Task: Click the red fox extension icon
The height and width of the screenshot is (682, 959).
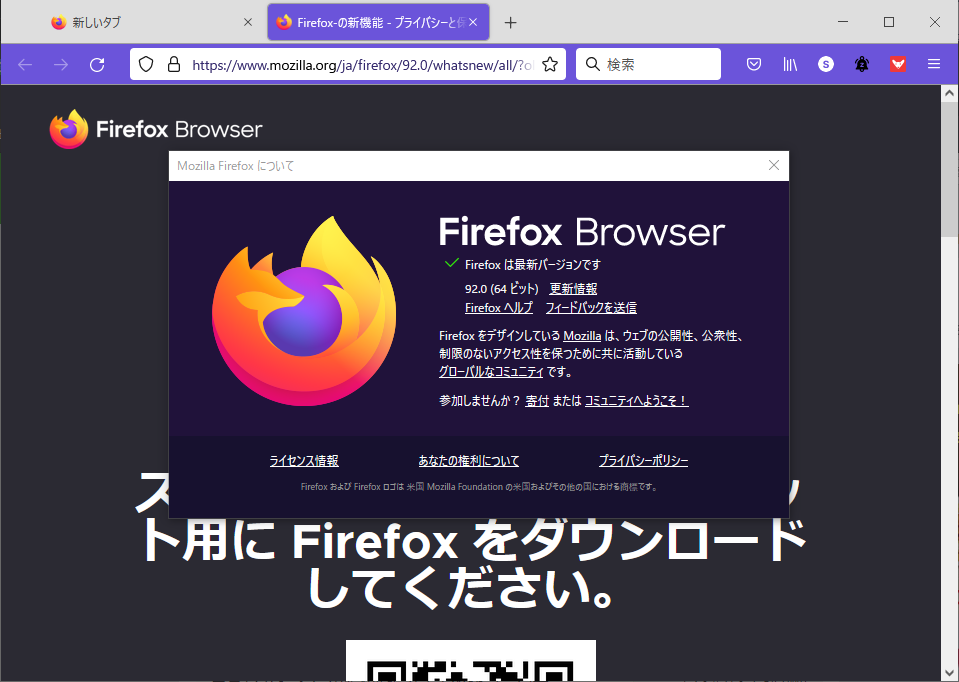Action: (897, 64)
